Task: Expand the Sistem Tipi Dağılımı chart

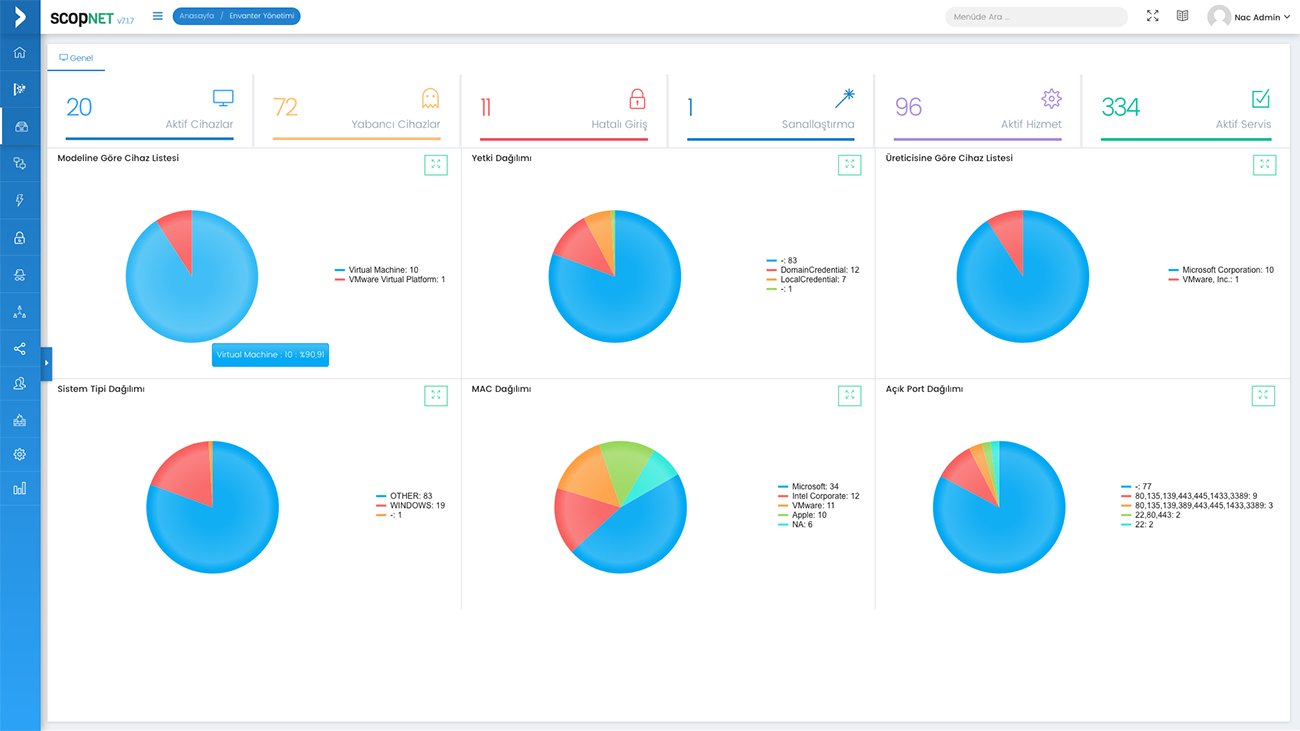Action: 436,396
